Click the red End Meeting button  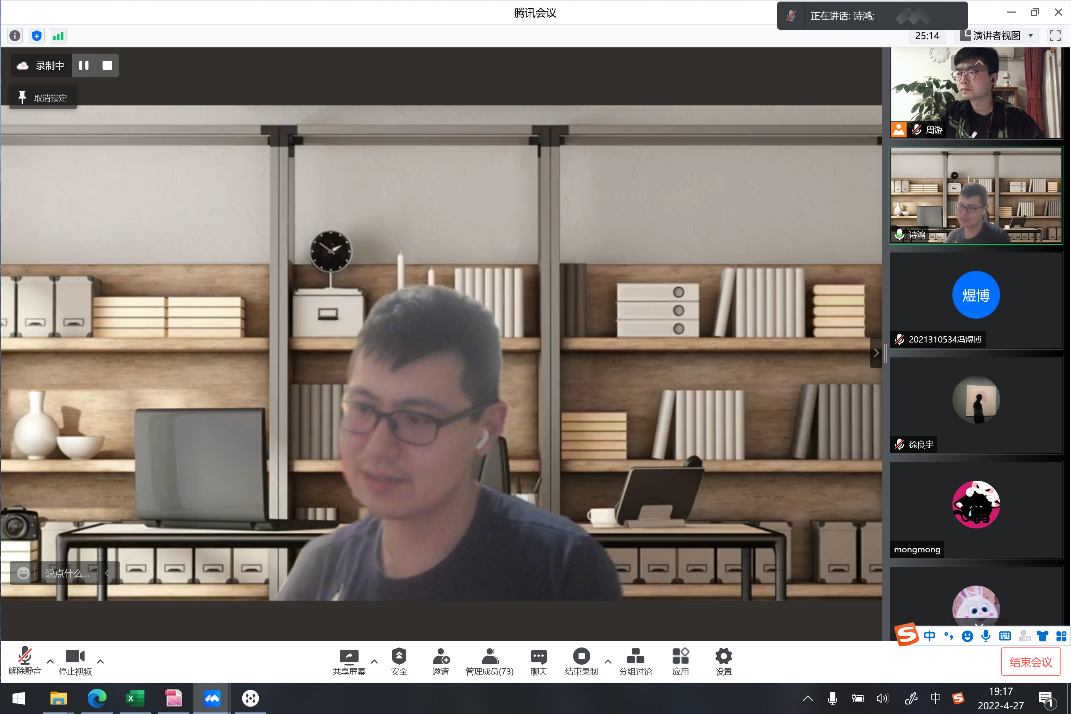(1030, 662)
